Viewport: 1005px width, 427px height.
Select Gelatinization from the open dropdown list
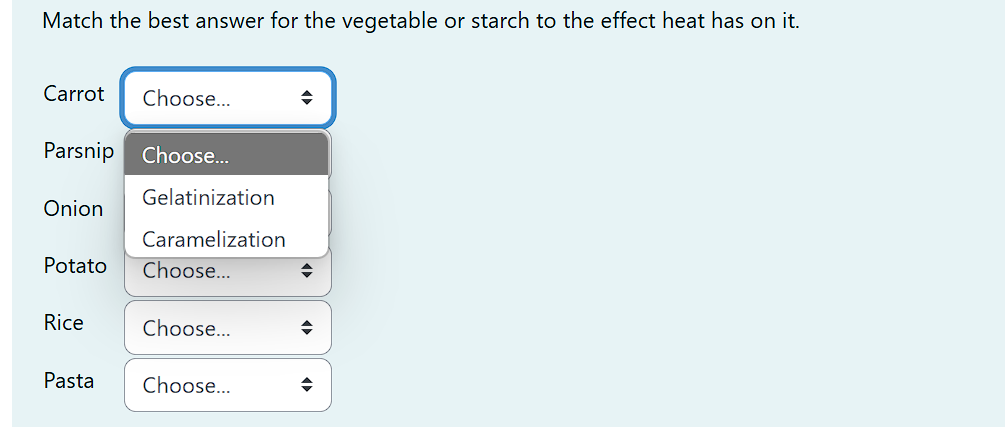226,197
